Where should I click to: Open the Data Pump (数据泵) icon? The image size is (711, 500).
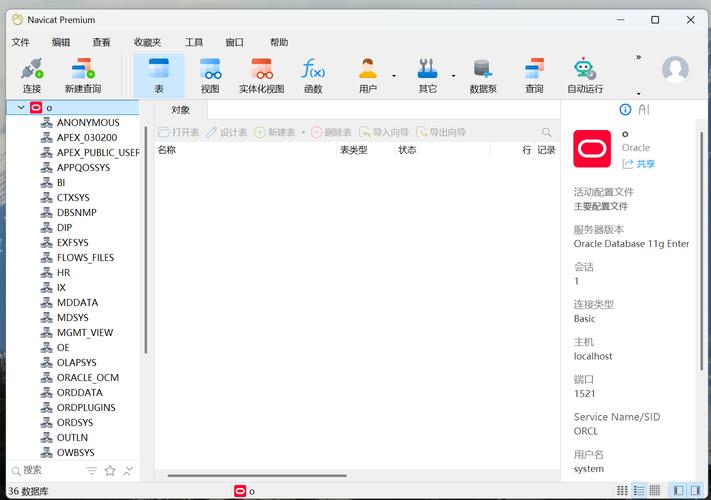click(483, 69)
